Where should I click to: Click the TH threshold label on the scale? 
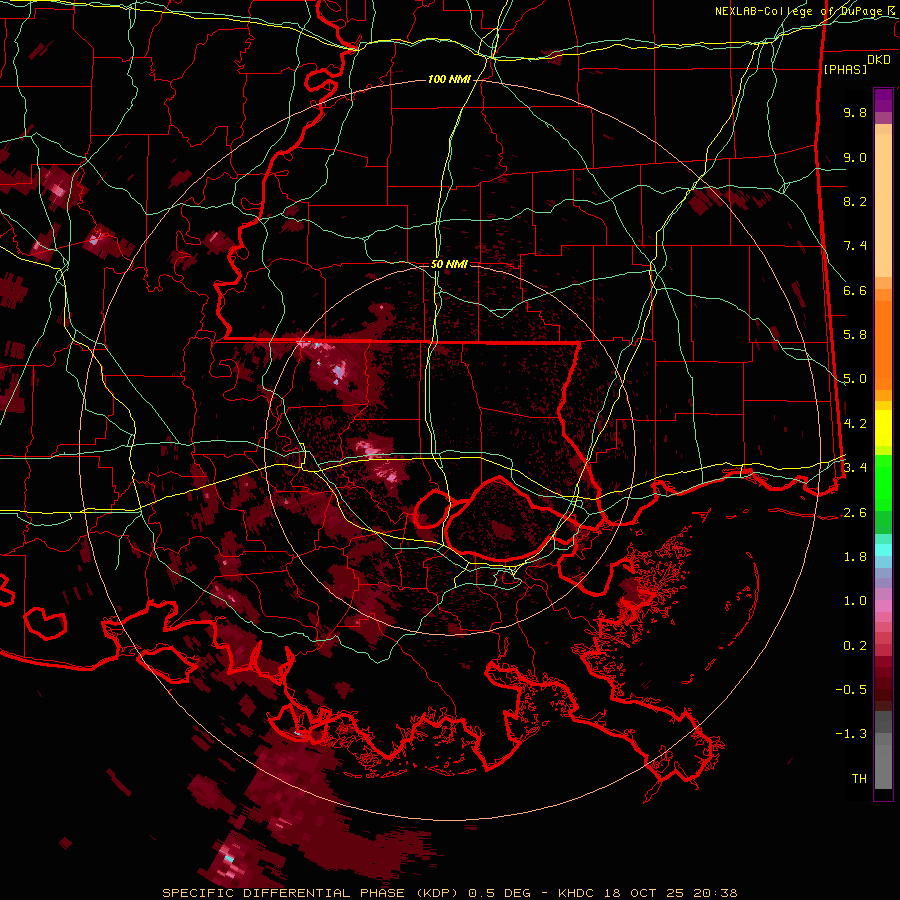859,779
